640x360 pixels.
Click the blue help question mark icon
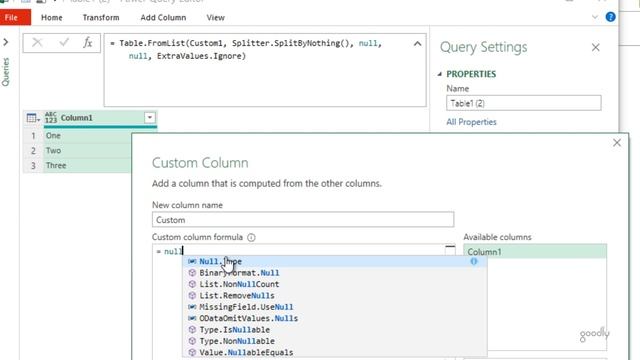pyautogui.click(x=611, y=17)
